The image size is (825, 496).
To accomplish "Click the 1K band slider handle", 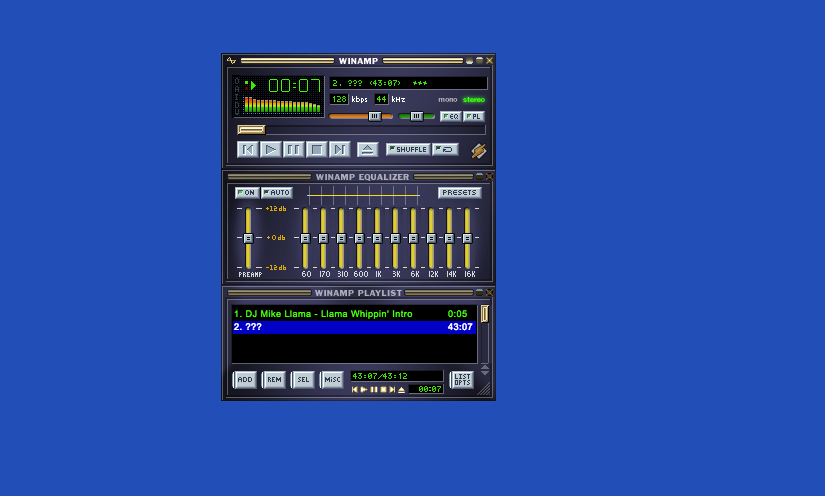I will (377, 238).
